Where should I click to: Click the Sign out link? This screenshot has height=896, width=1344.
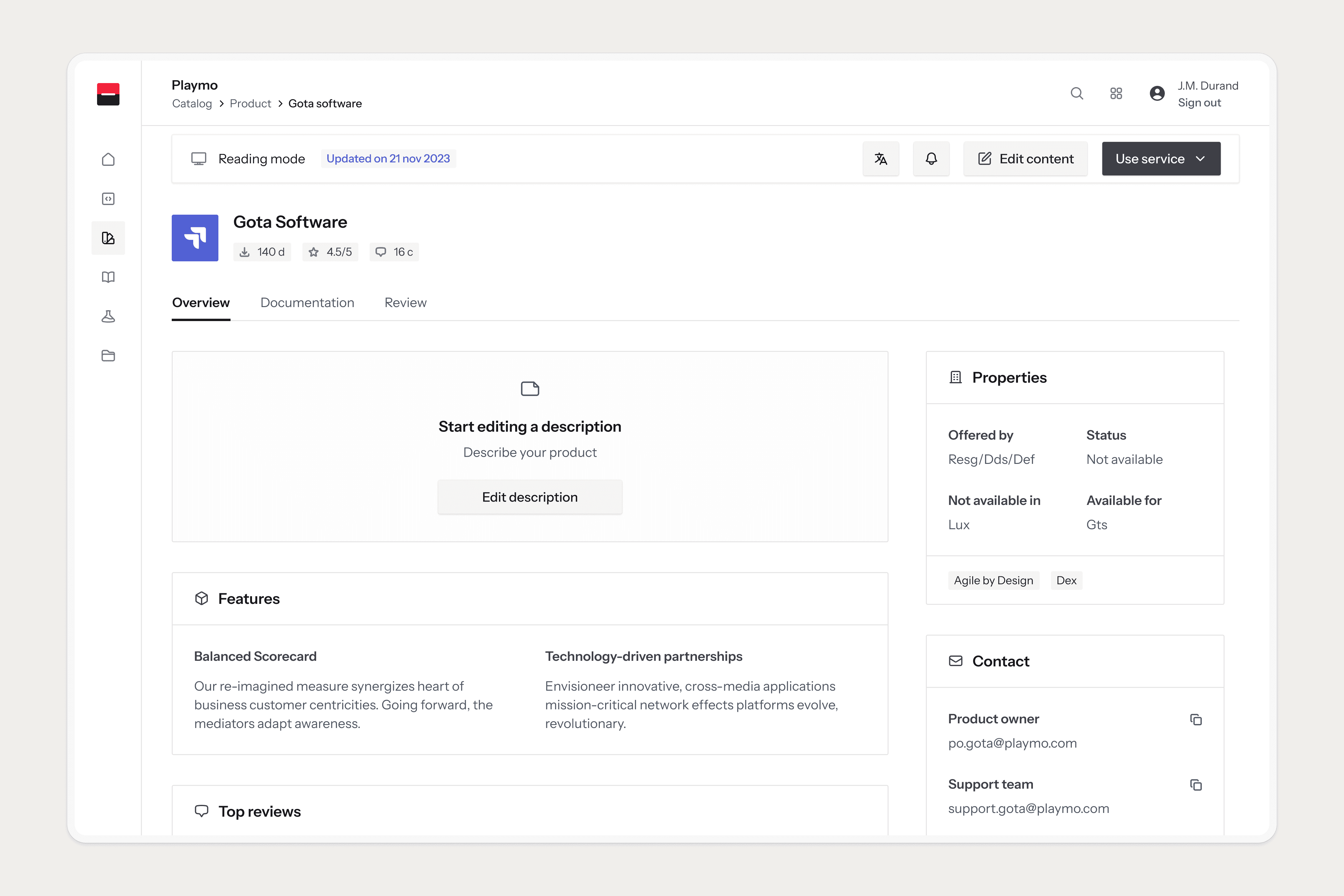pyautogui.click(x=1199, y=103)
